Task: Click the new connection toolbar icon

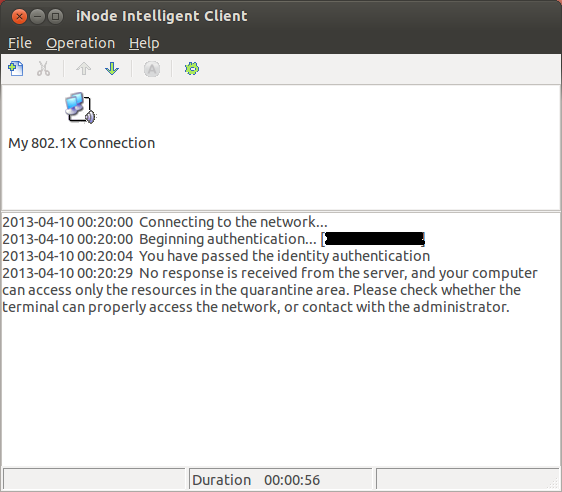Action: tap(16, 68)
